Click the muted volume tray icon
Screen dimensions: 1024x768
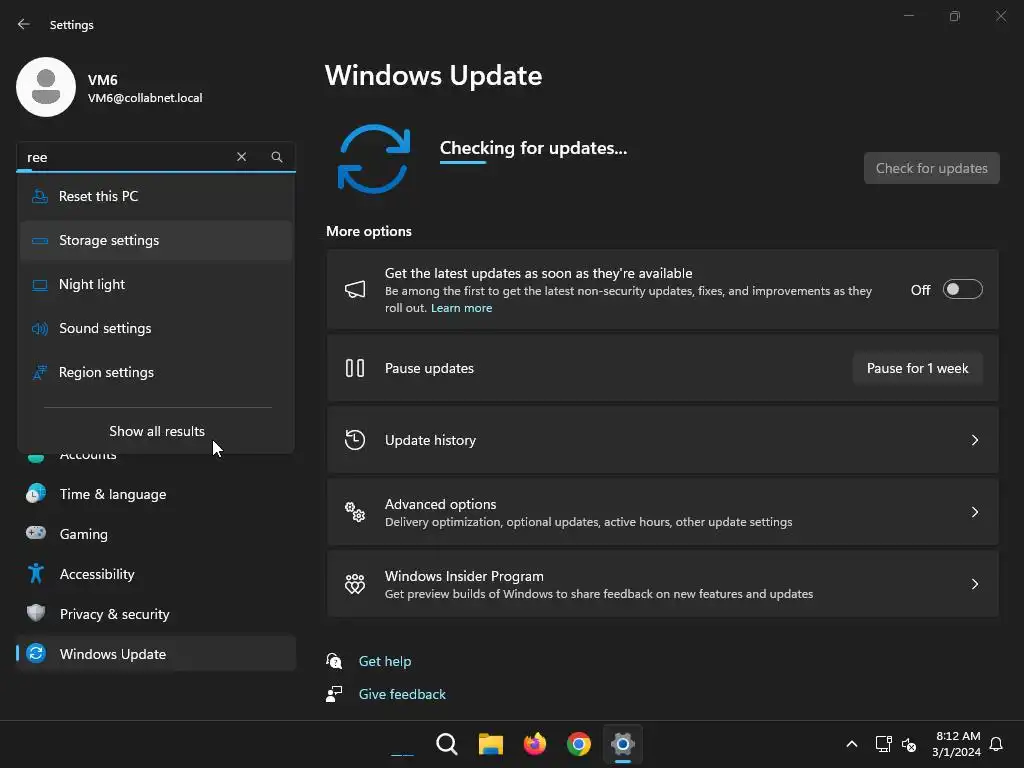909,744
